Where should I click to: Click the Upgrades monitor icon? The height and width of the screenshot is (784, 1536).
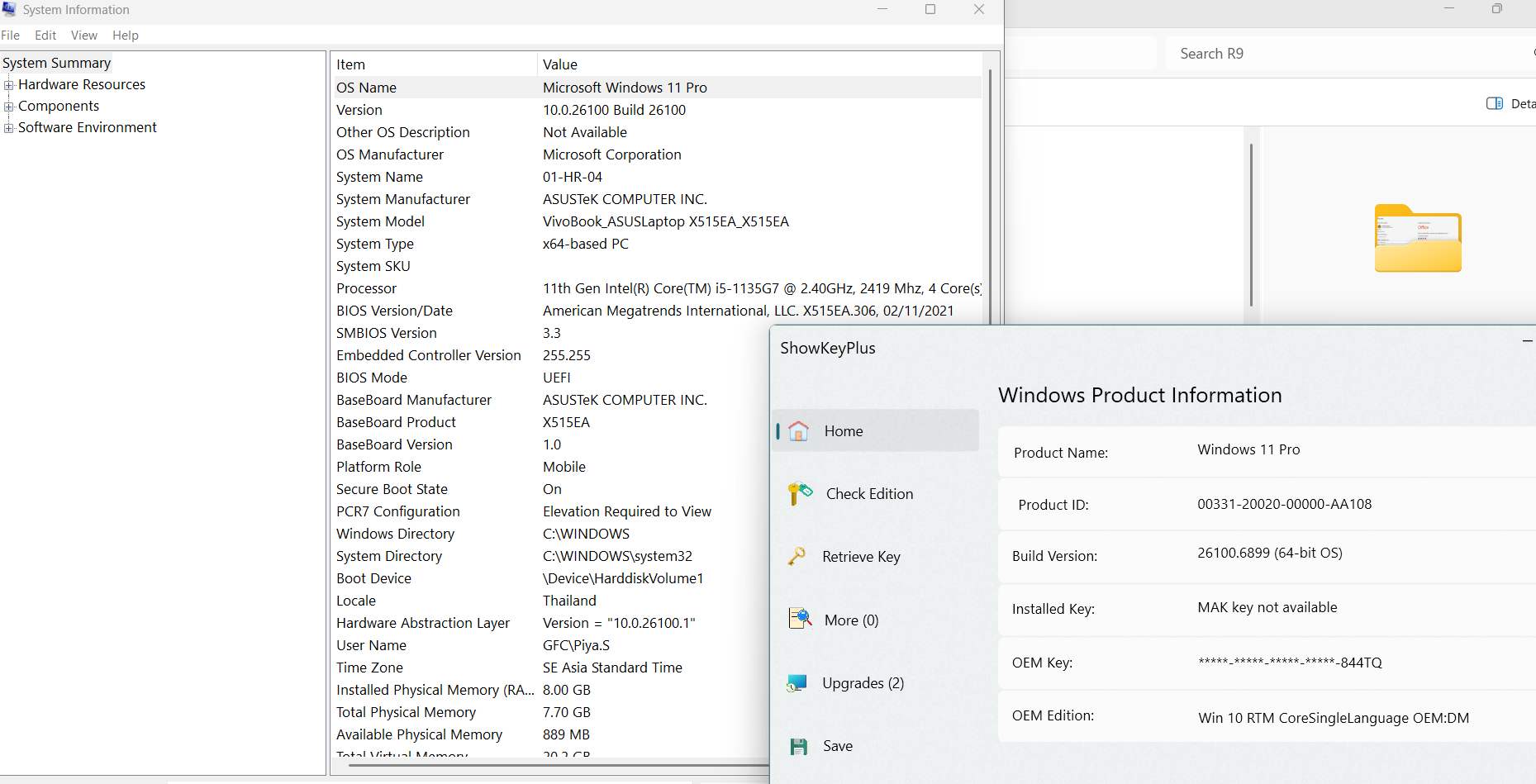click(x=797, y=683)
